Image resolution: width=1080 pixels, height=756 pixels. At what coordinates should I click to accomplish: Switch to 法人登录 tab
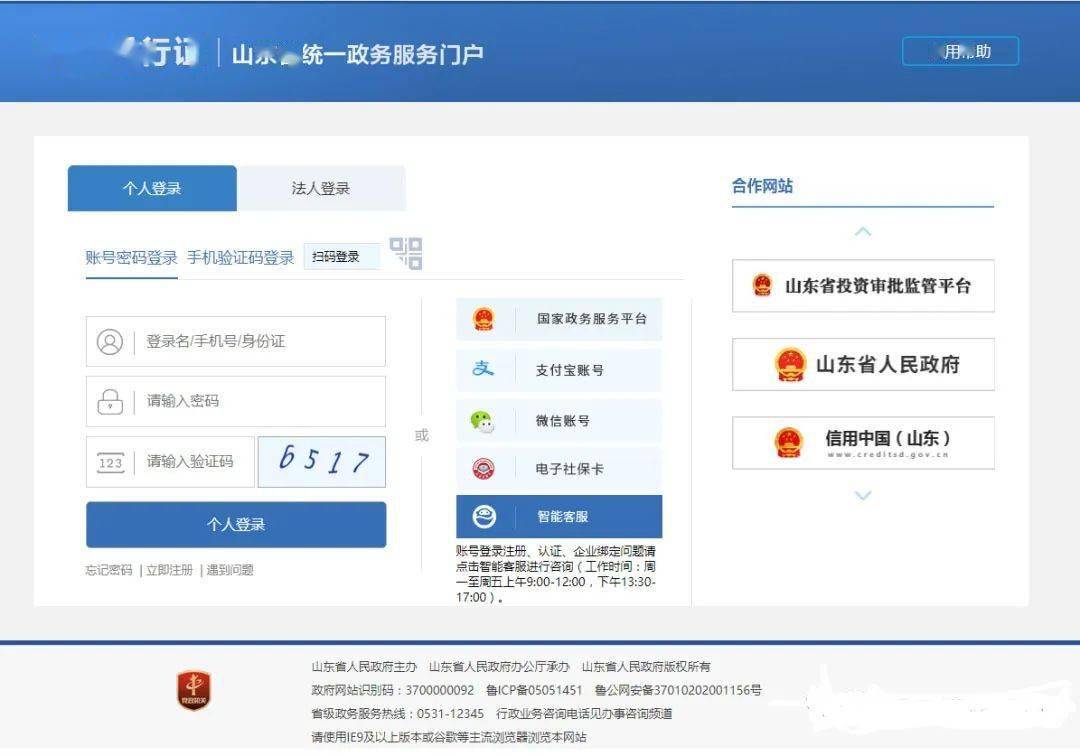[x=320, y=187]
